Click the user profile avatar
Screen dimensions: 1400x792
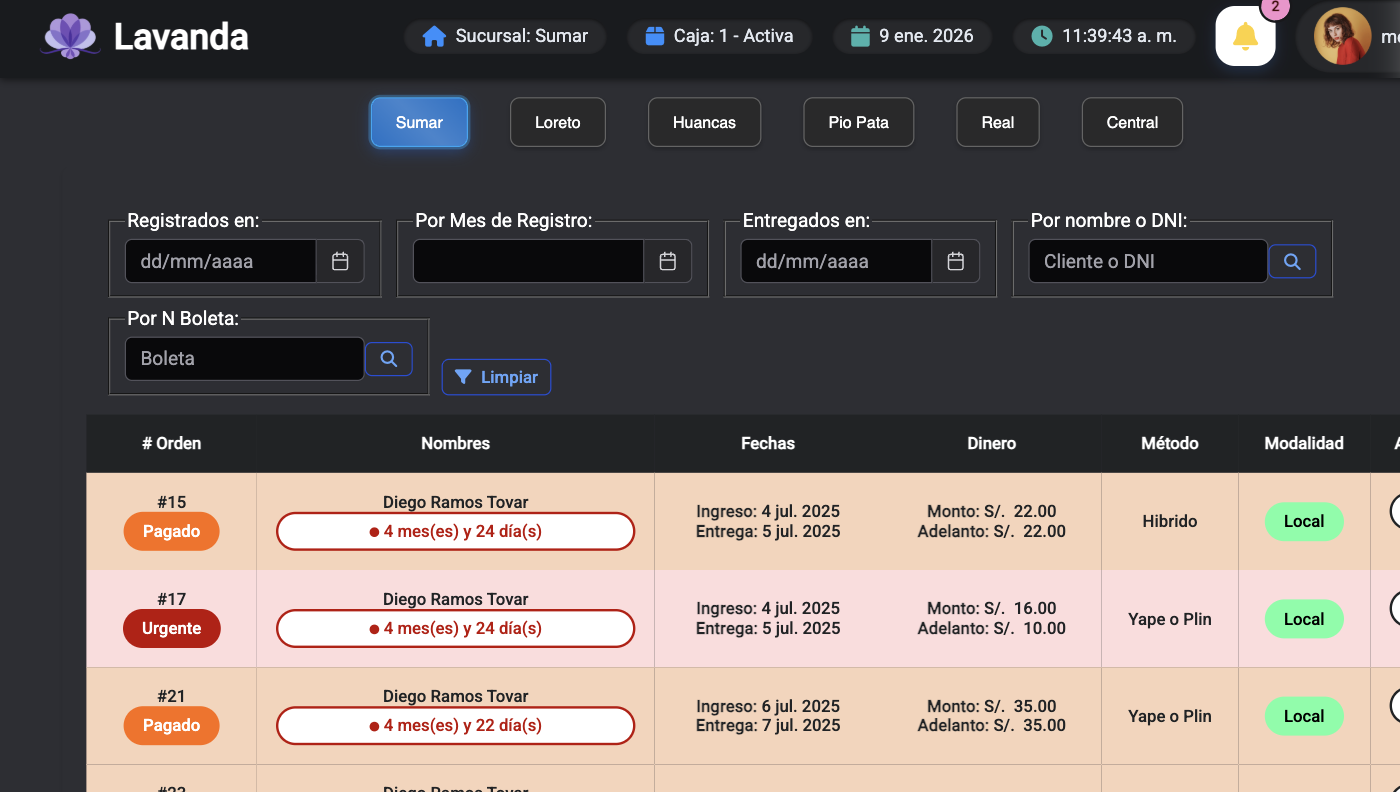pyautogui.click(x=1342, y=37)
